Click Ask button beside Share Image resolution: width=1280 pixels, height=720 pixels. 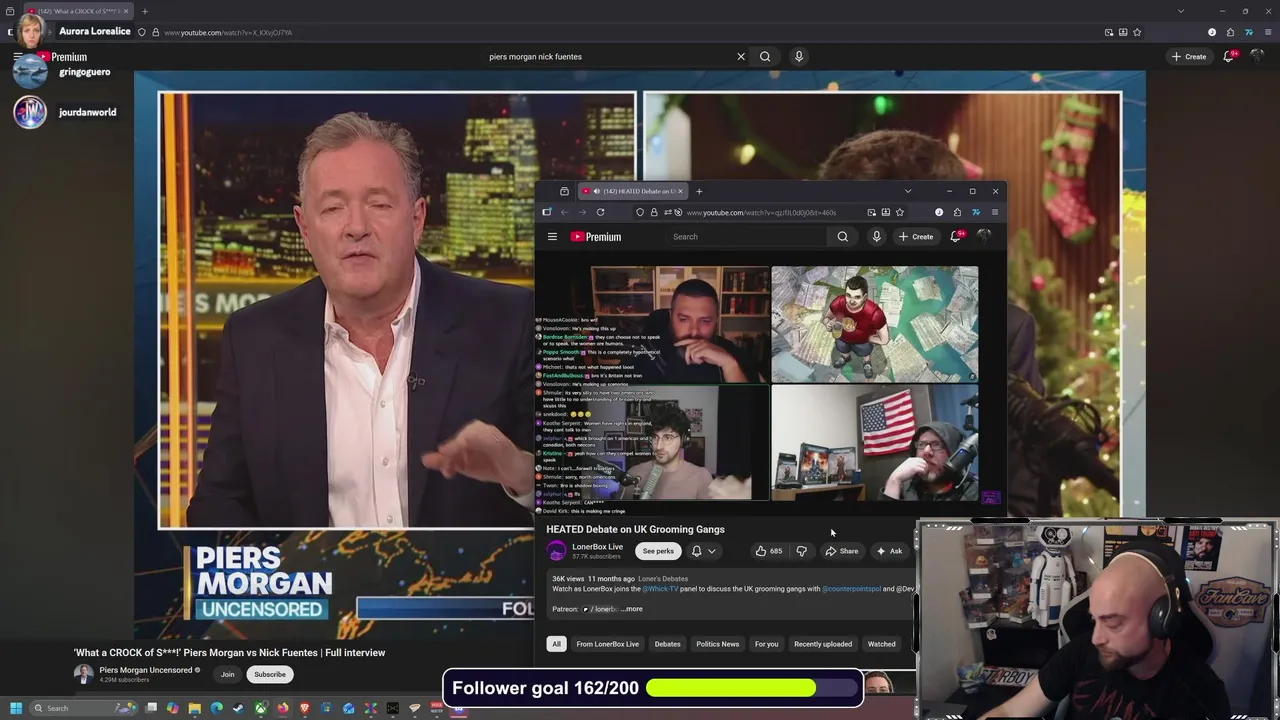889,551
